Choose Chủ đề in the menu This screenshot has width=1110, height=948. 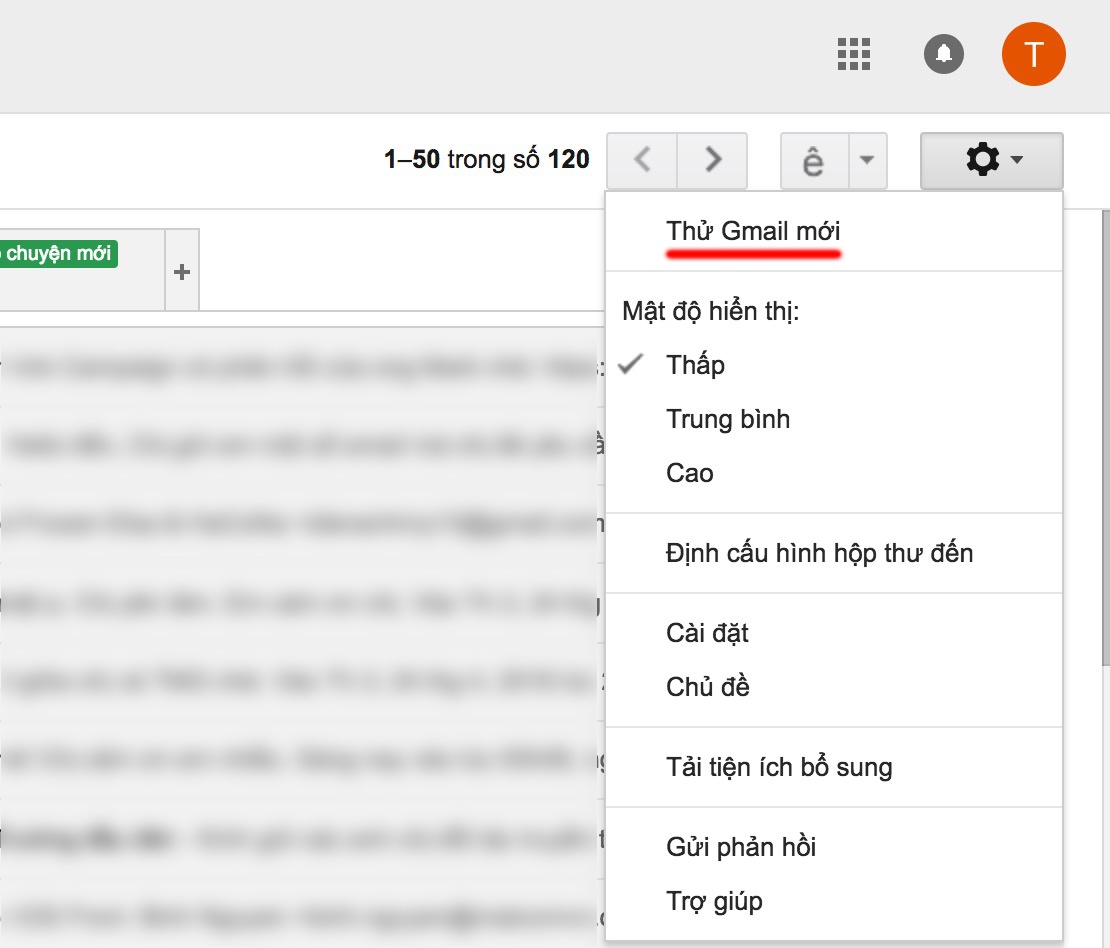point(707,687)
